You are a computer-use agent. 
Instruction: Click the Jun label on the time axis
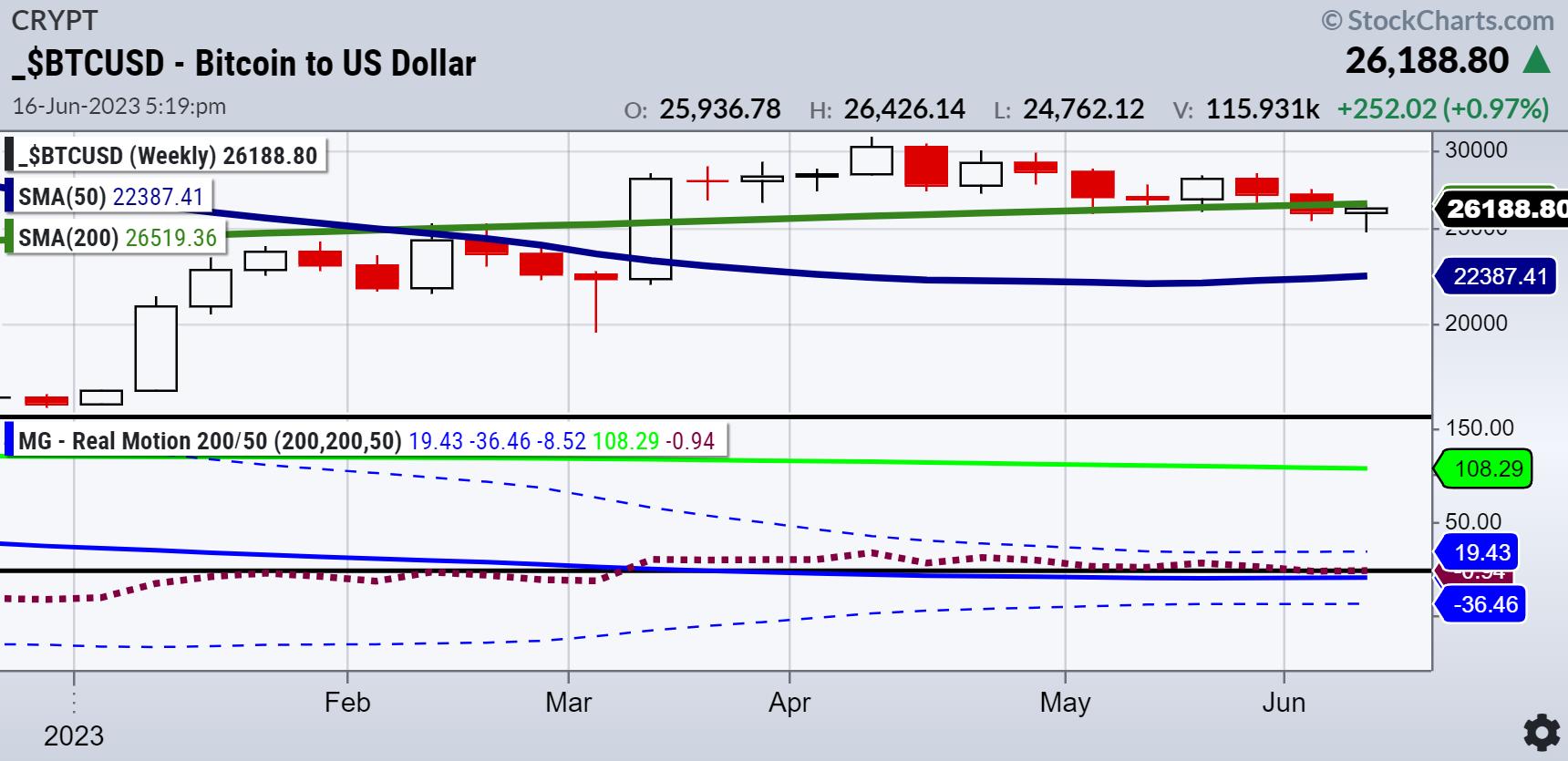tap(1284, 704)
